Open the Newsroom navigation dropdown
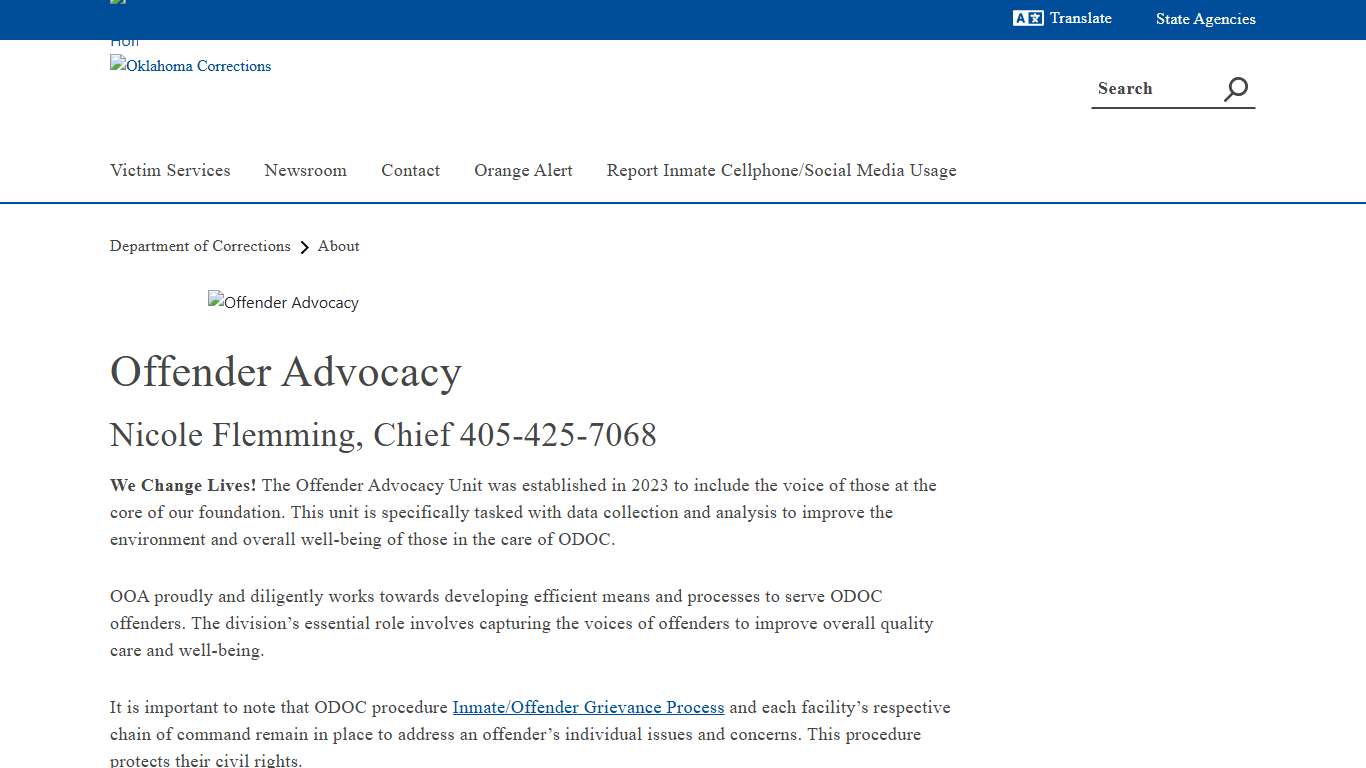The height and width of the screenshot is (768, 1366). point(305,170)
